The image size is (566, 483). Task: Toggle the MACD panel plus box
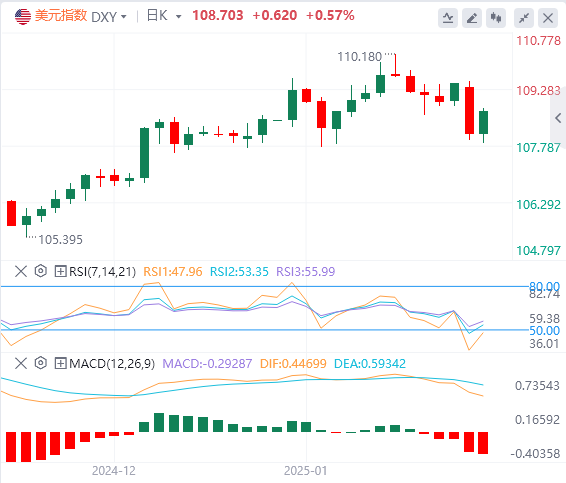pos(60,363)
